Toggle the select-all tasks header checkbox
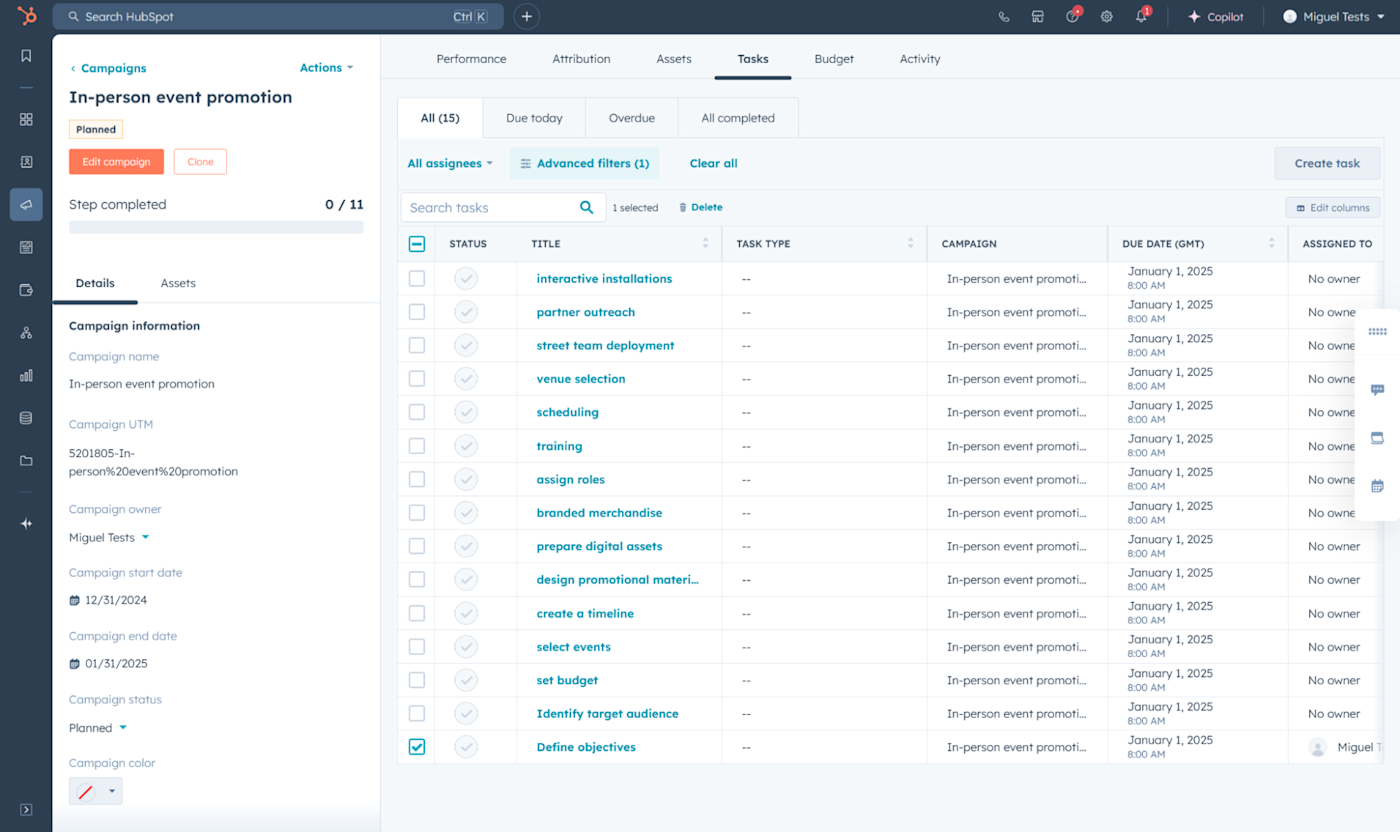This screenshot has width=1400, height=832. point(417,244)
